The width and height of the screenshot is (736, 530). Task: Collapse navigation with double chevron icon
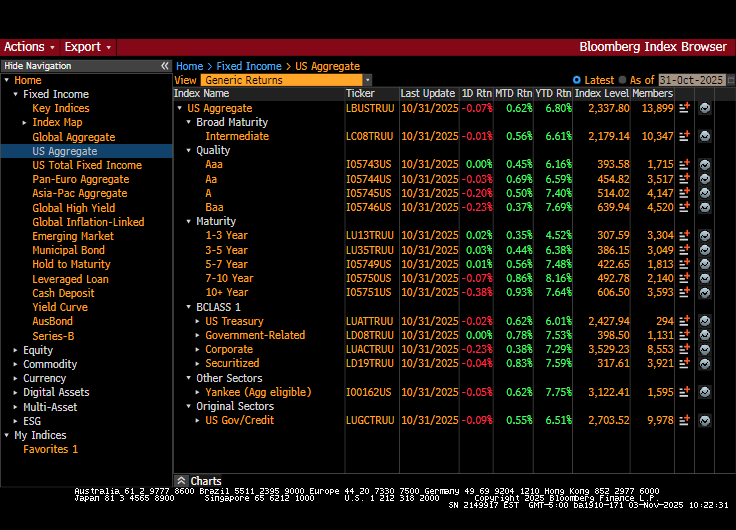point(164,66)
